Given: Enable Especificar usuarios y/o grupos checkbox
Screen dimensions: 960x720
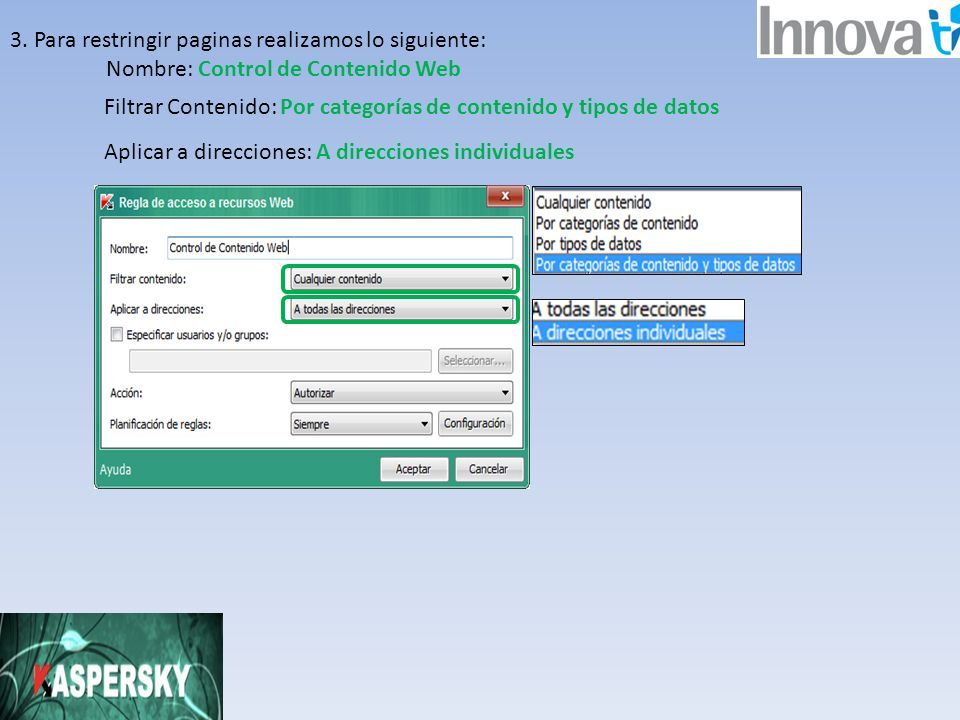Looking at the screenshot, I should [x=116, y=334].
